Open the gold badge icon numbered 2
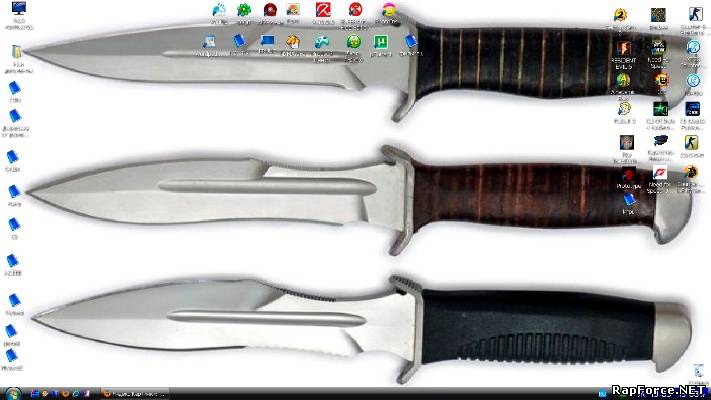711x400 pixels. (620, 15)
